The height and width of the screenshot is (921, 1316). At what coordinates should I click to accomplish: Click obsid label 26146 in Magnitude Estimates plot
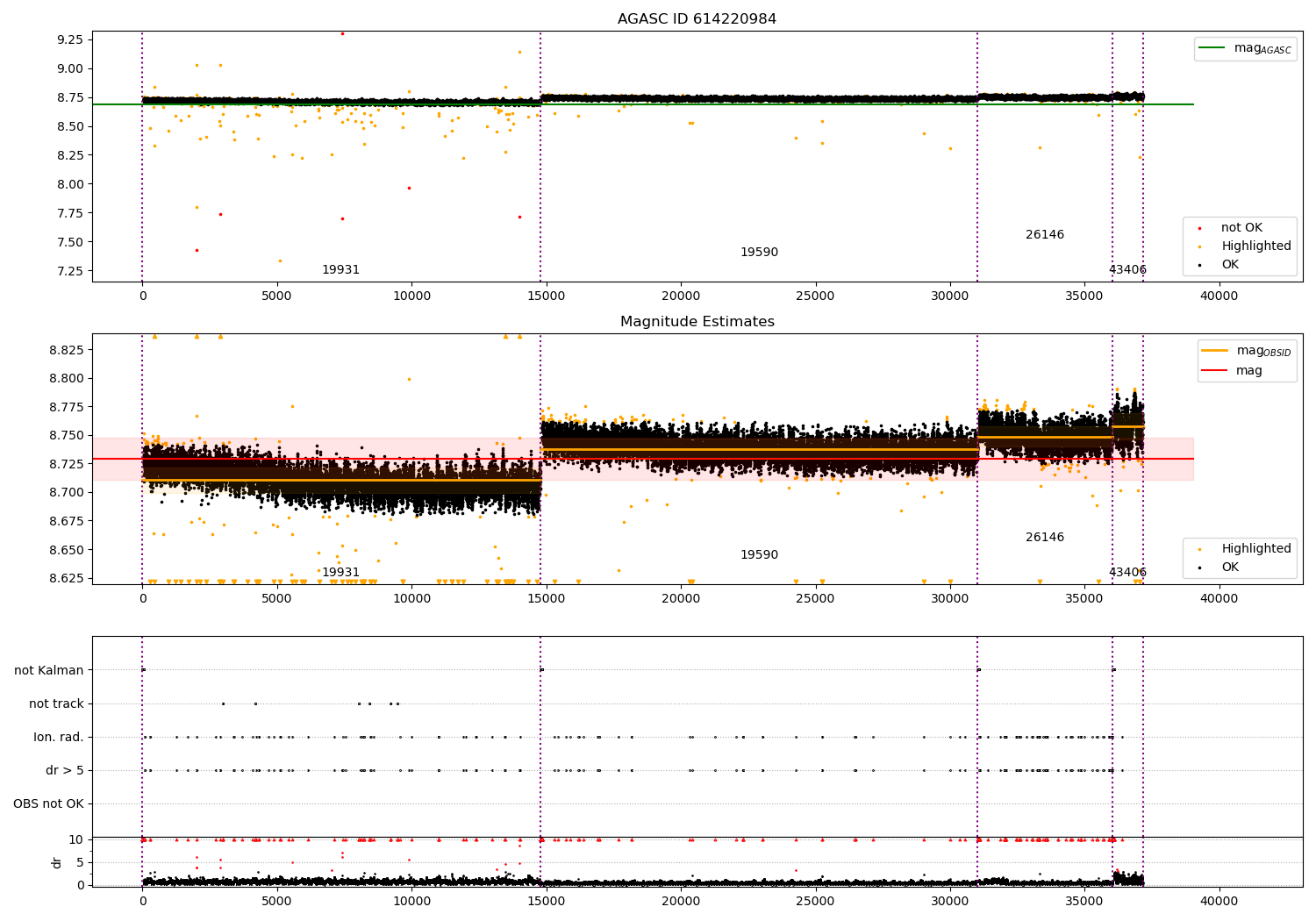tap(1045, 538)
